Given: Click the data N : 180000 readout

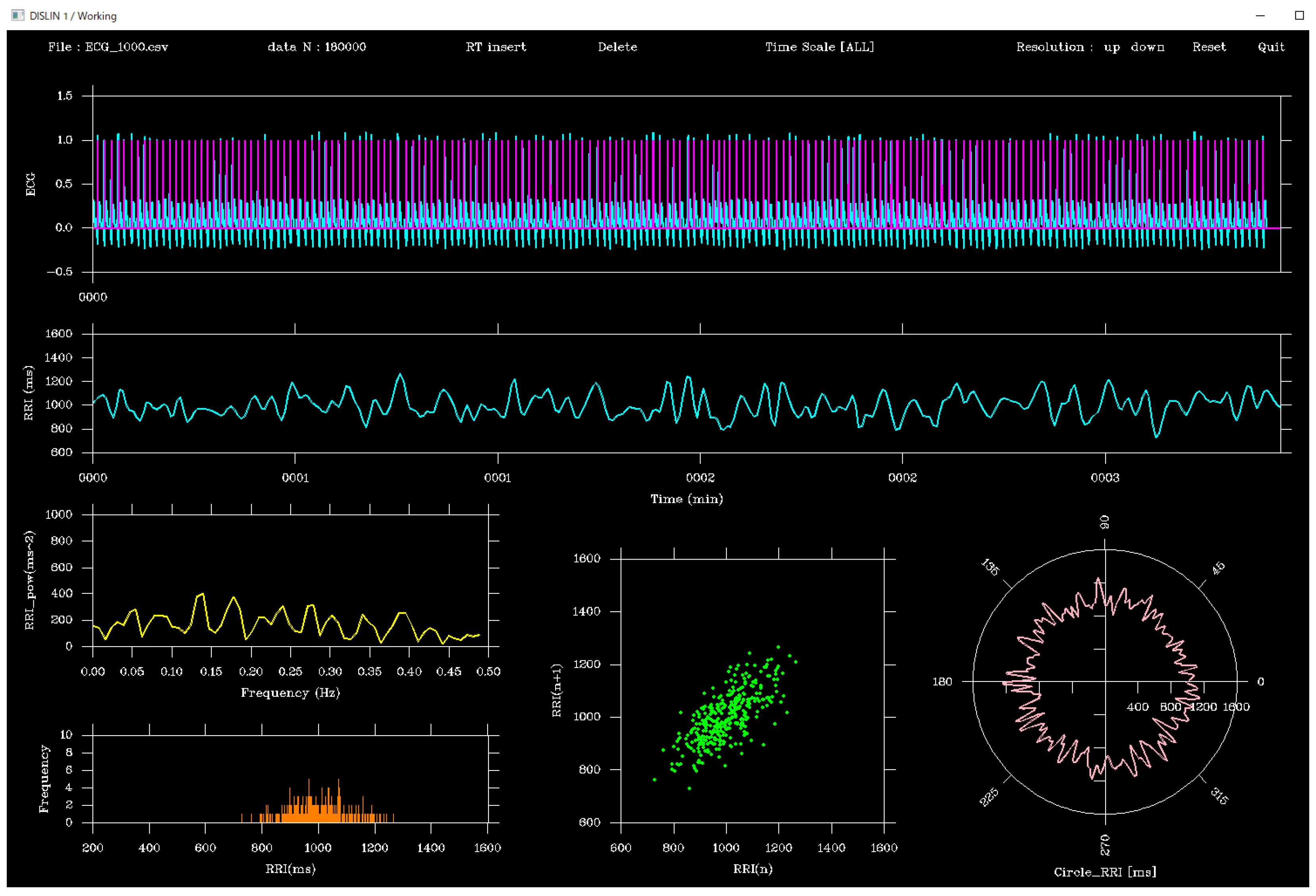Looking at the screenshot, I should pyautogui.click(x=317, y=47).
